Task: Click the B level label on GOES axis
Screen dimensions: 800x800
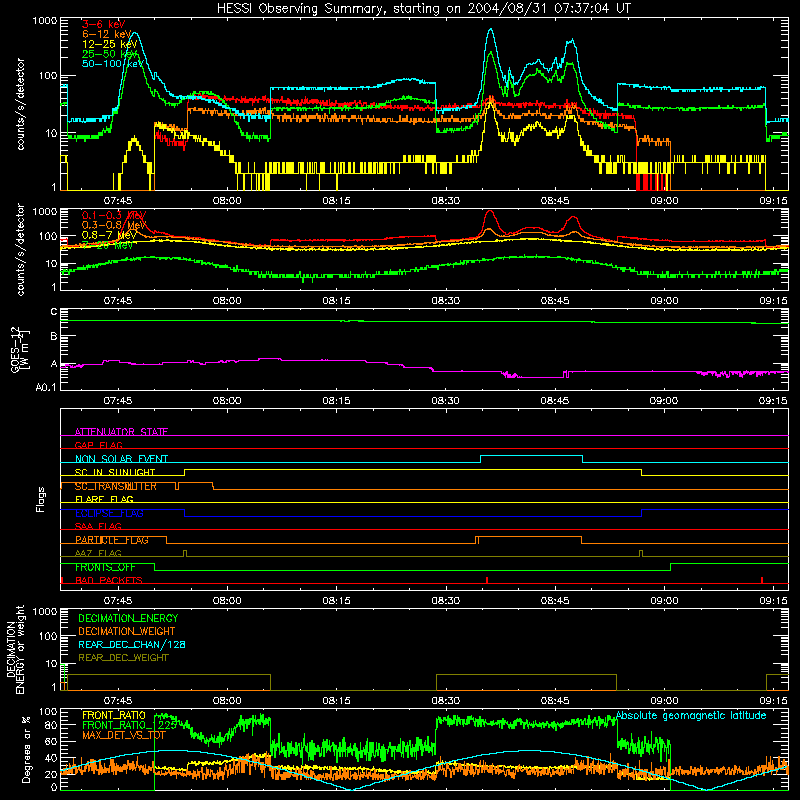Action: [54, 337]
